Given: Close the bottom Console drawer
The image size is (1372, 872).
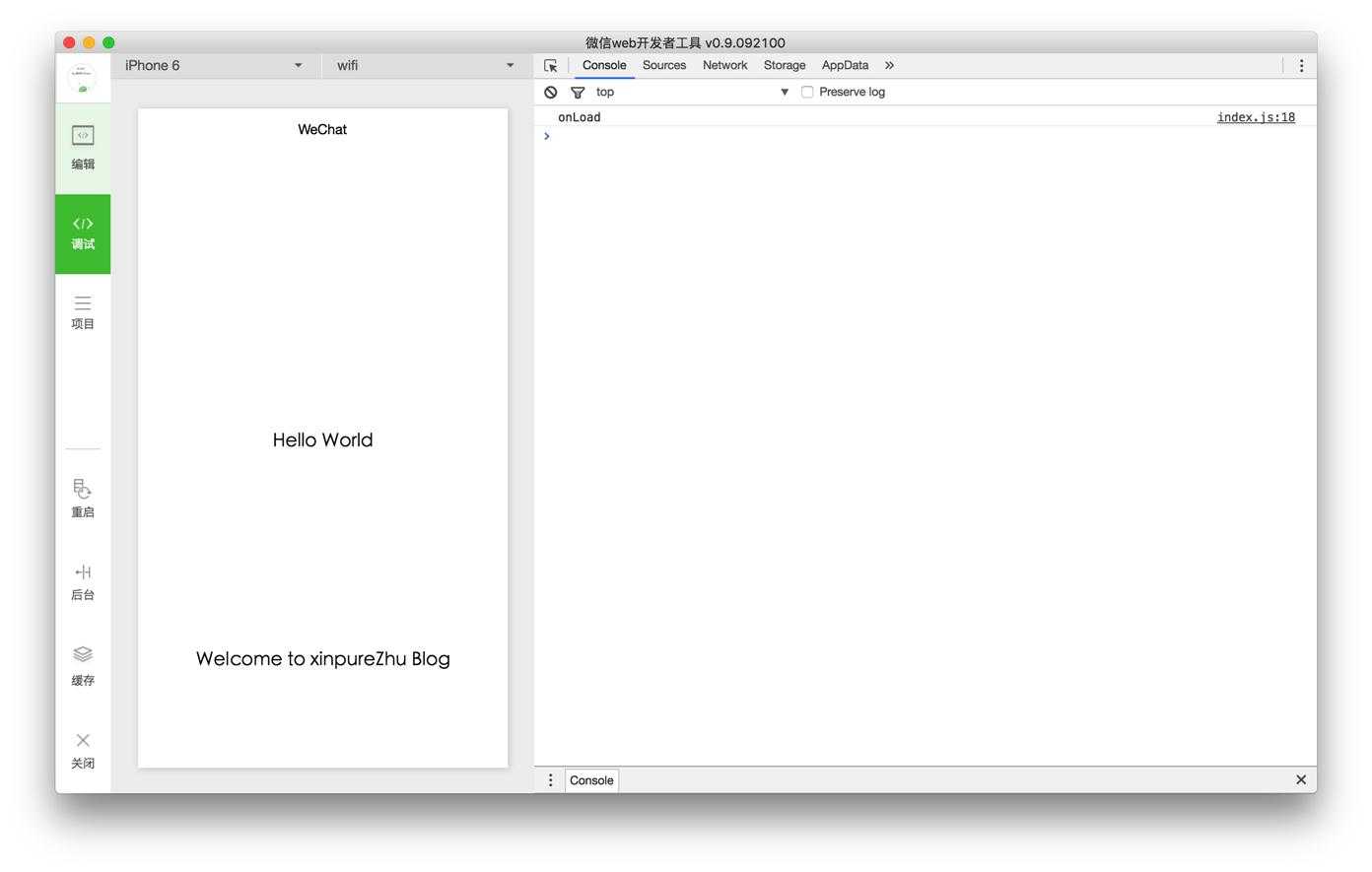Looking at the screenshot, I should pos(1301,779).
